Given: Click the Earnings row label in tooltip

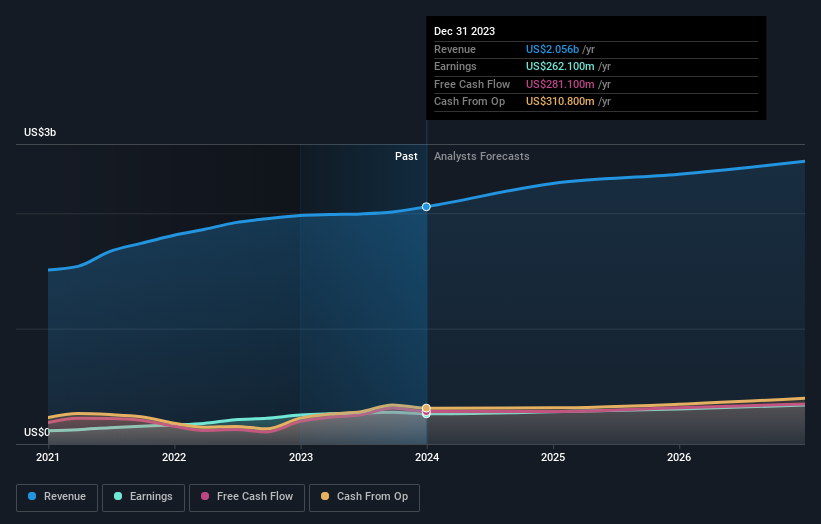Looking at the screenshot, I should tap(455, 66).
